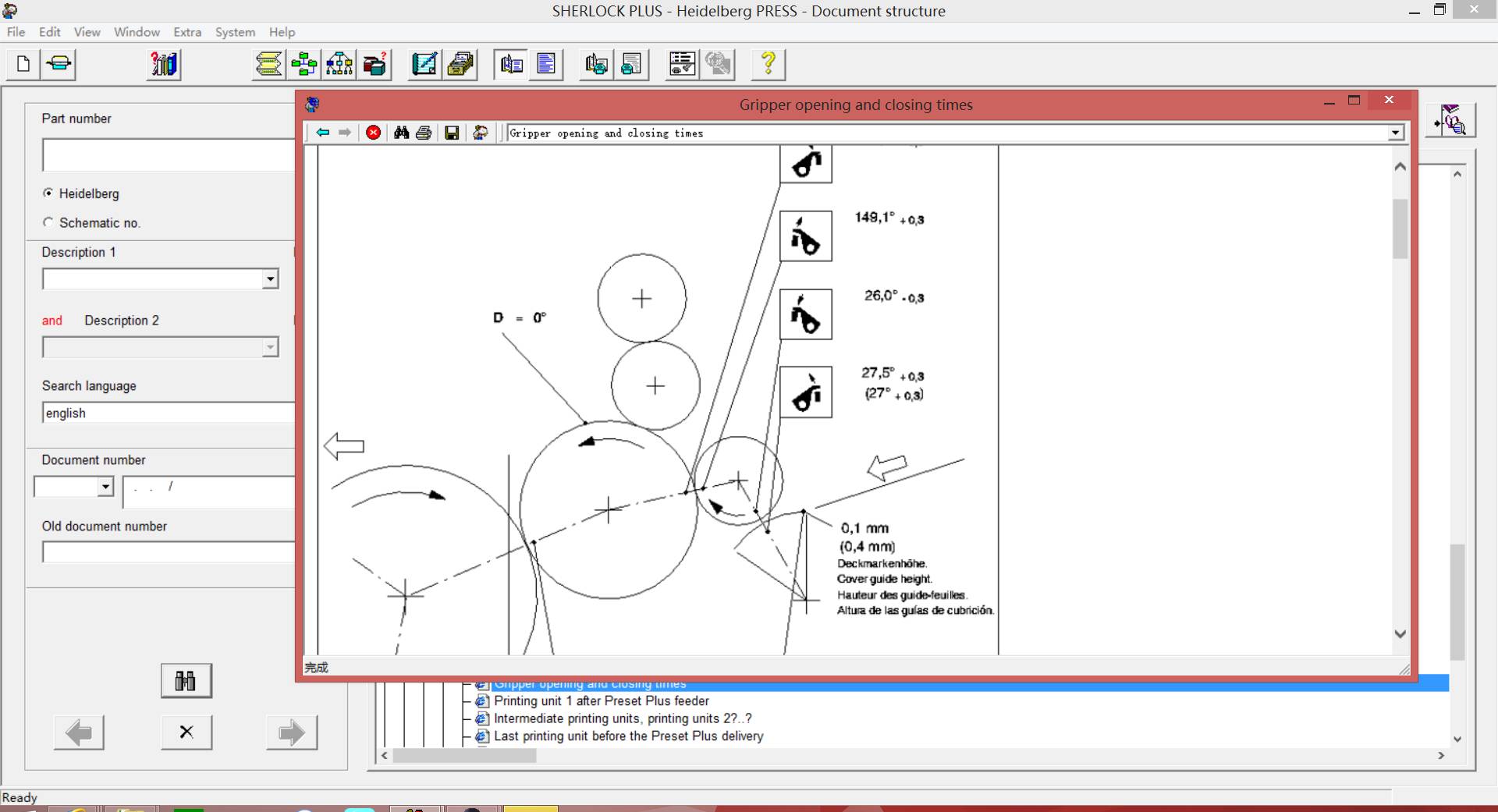The image size is (1498, 812).
Task: Click the gripper icon box beside 26,0°
Action: (805, 314)
